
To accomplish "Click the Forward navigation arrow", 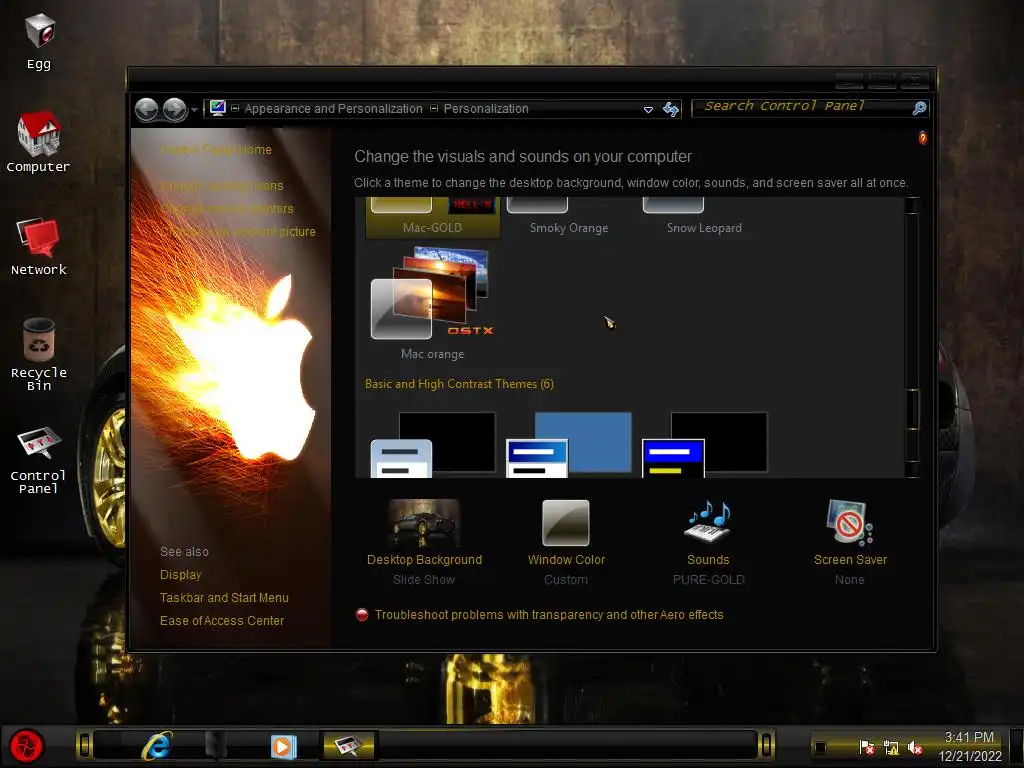I will click(x=175, y=109).
